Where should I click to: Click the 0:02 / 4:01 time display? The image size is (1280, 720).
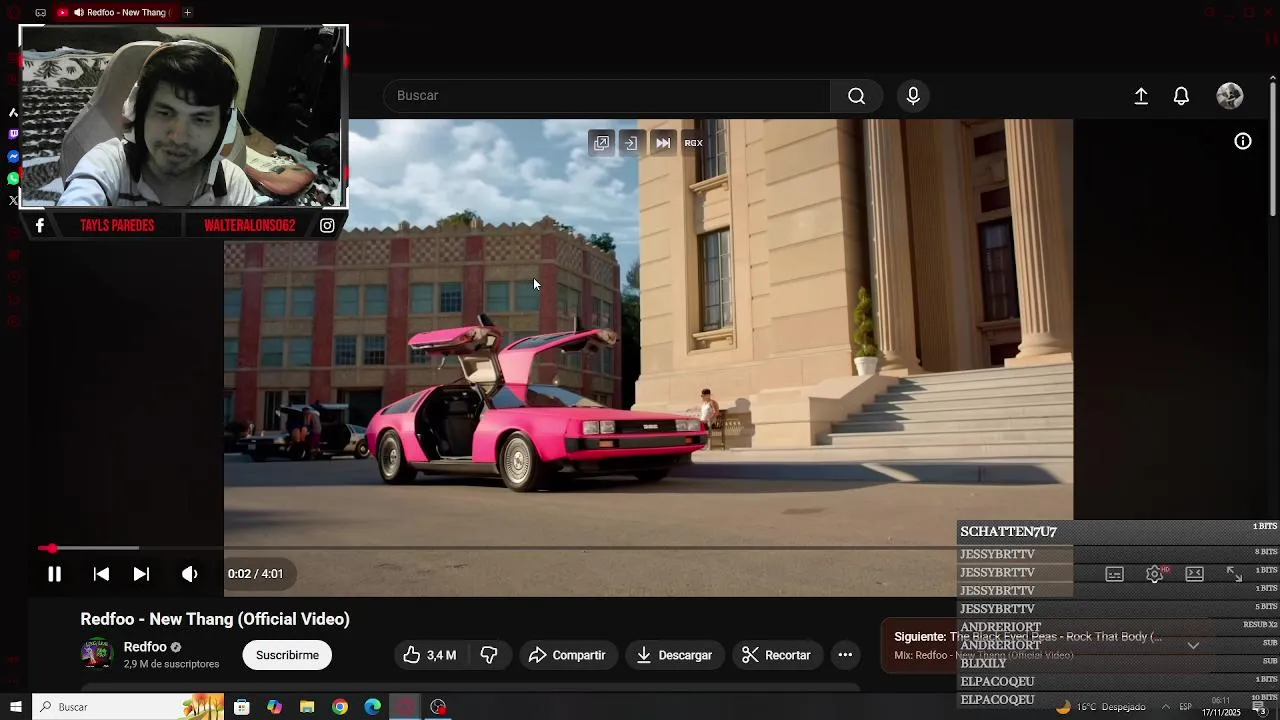pos(255,574)
